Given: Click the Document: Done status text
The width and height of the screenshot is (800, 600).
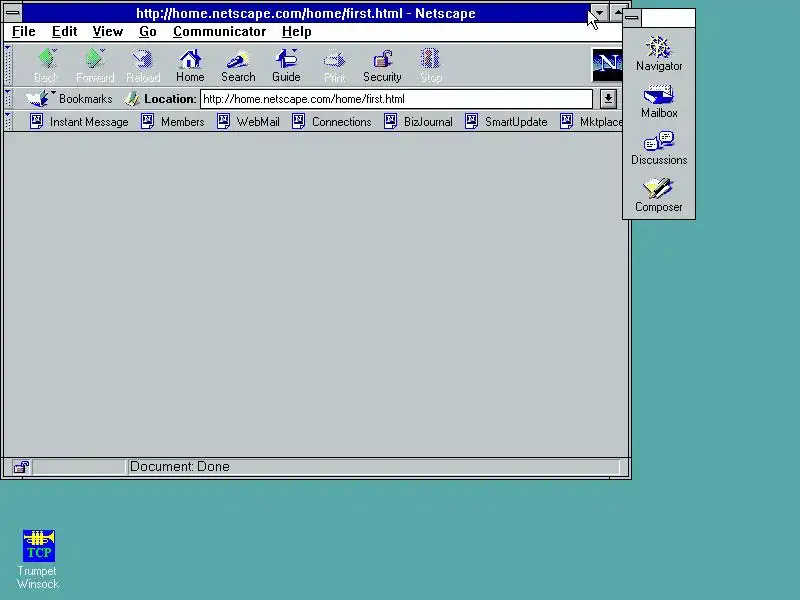Looking at the screenshot, I should click(180, 466).
